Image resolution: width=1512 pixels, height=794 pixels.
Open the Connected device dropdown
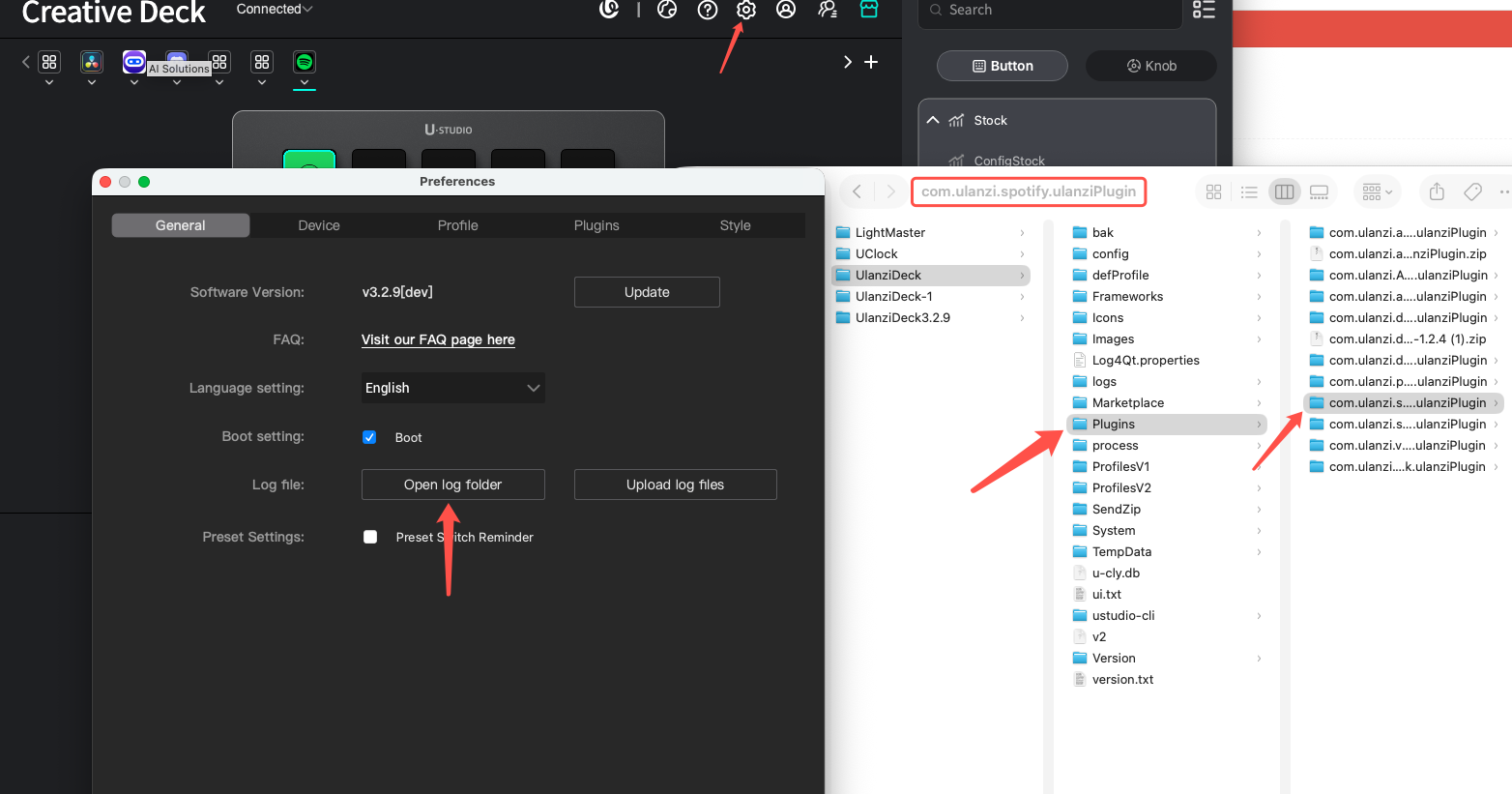pyautogui.click(x=275, y=10)
